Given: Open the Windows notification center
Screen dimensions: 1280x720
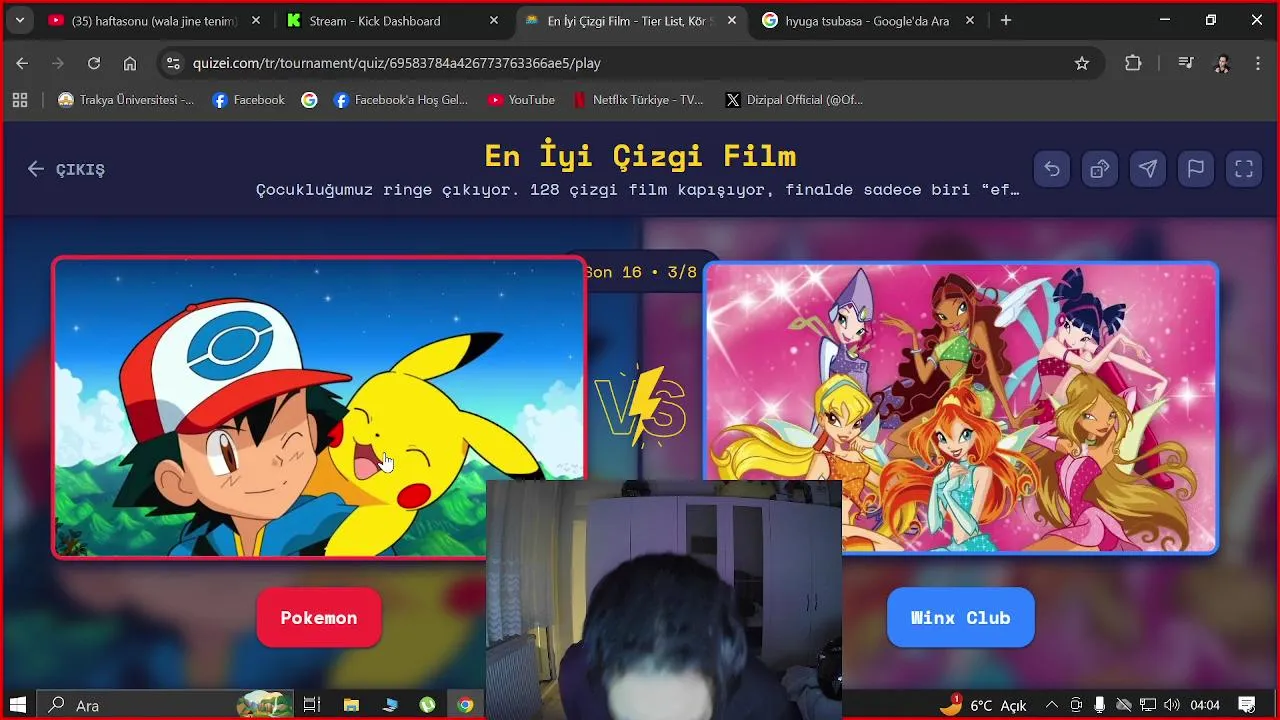Looking at the screenshot, I should click(x=1247, y=705).
